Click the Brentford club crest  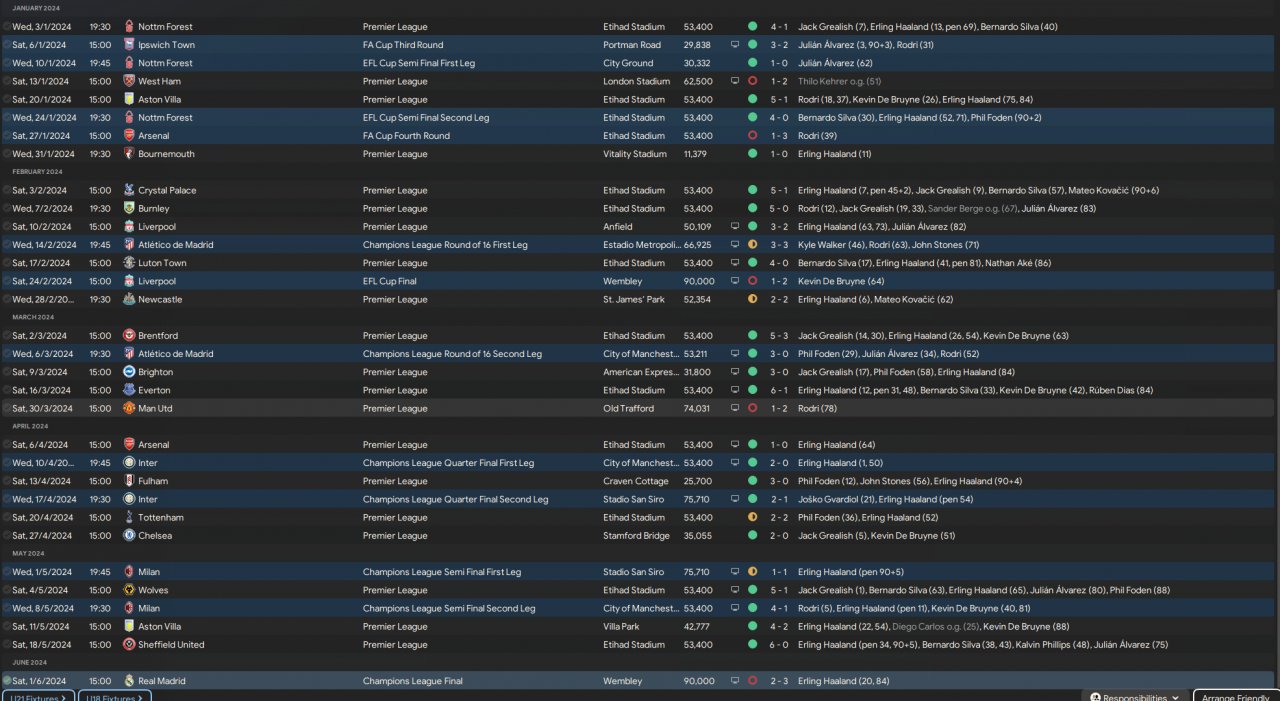tap(129, 336)
